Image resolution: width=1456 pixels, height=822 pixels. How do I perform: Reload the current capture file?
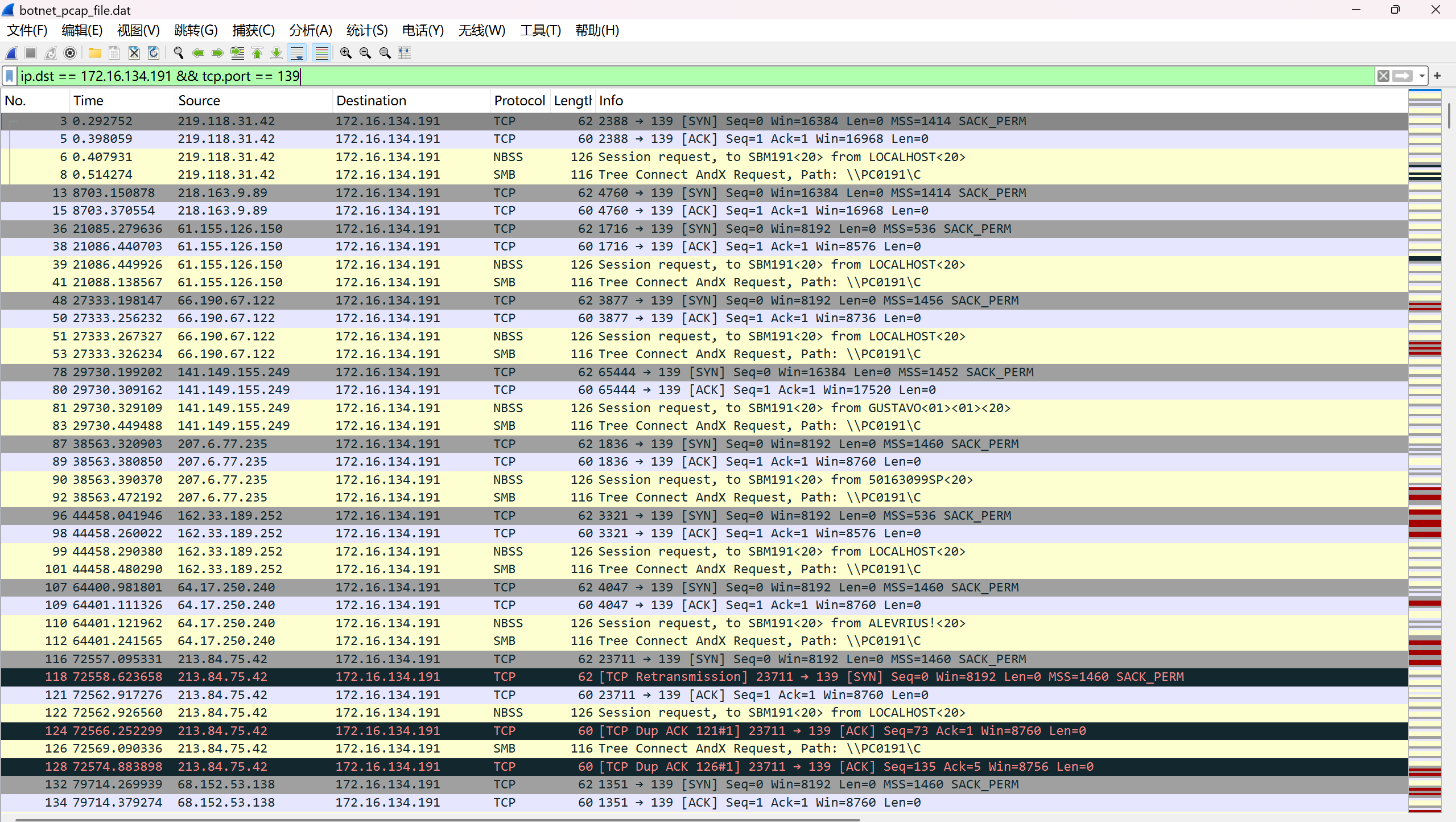154,53
